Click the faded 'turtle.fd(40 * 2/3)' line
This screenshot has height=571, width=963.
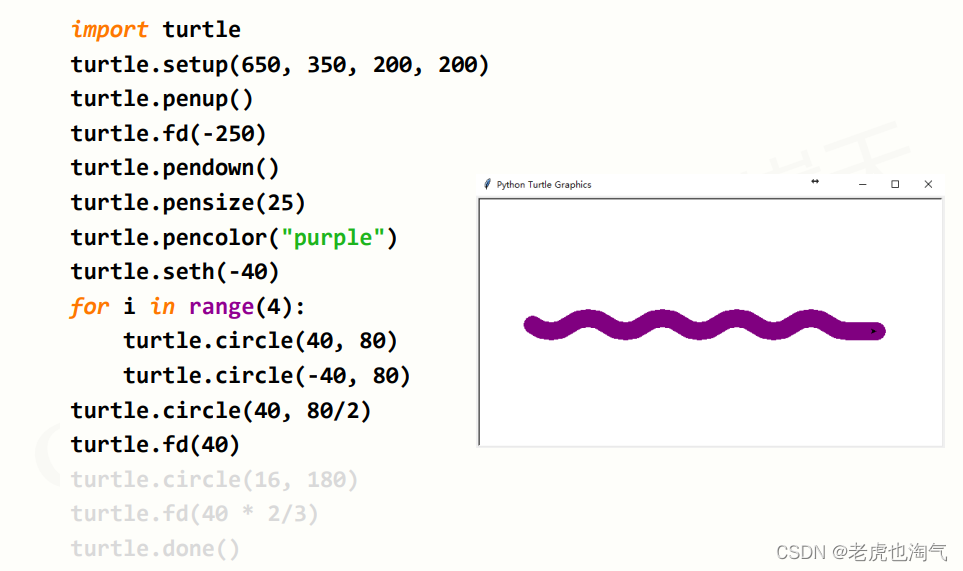(194, 513)
